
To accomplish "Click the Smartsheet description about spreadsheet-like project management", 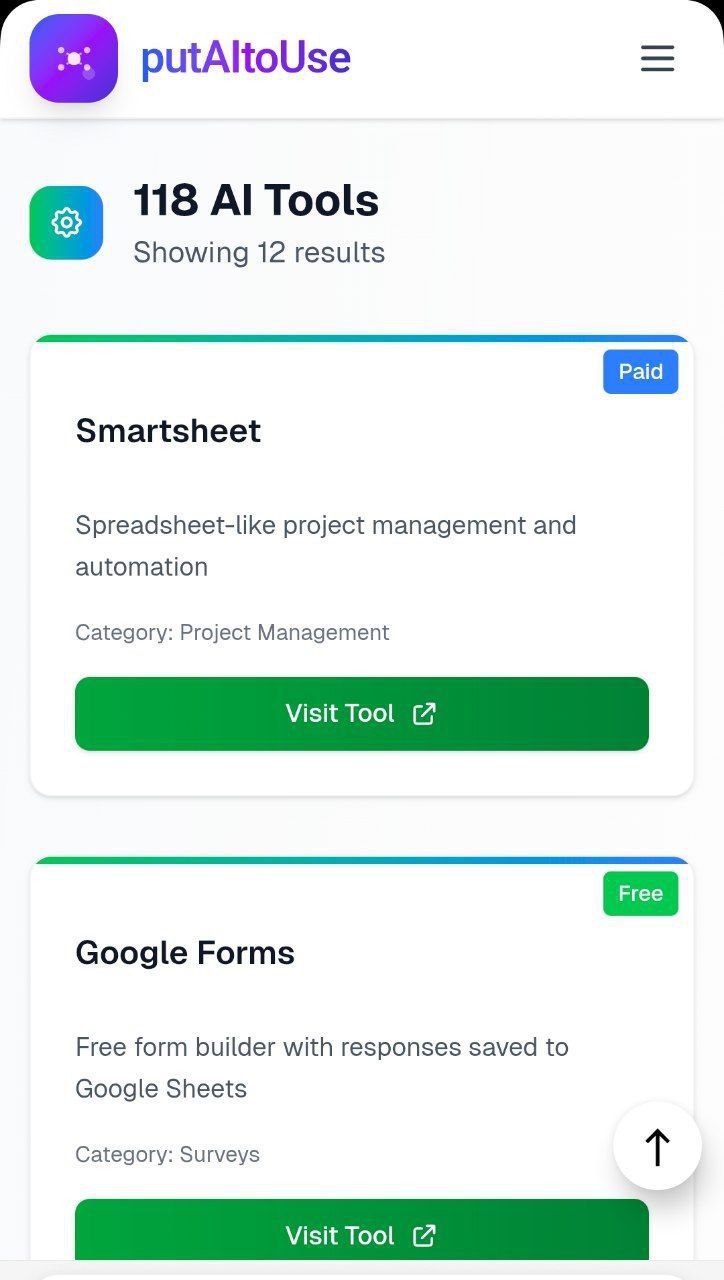I will (x=326, y=546).
